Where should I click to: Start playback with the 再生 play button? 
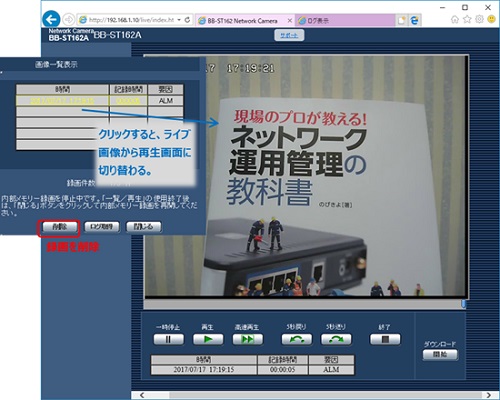tap(208, 340)
